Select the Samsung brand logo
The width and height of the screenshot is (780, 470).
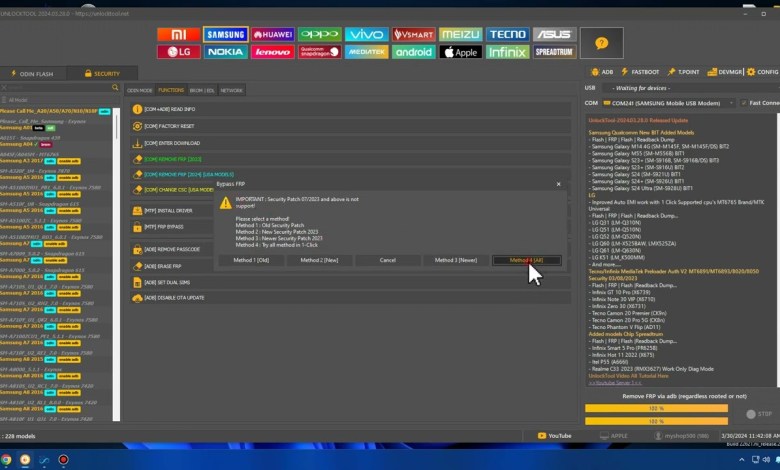click(226, 34)
